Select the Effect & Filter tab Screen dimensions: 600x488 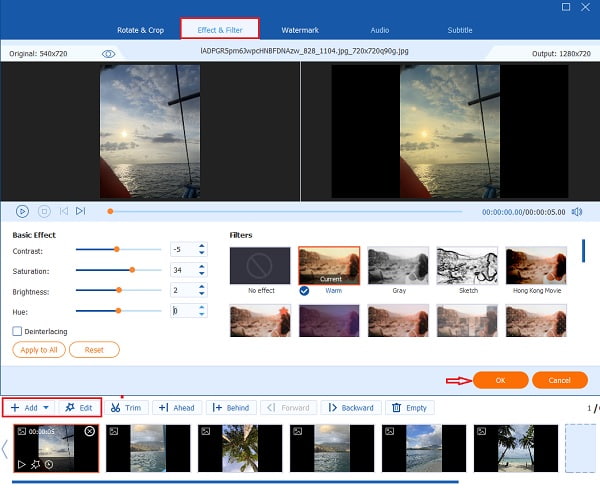[x=220, y=30]
